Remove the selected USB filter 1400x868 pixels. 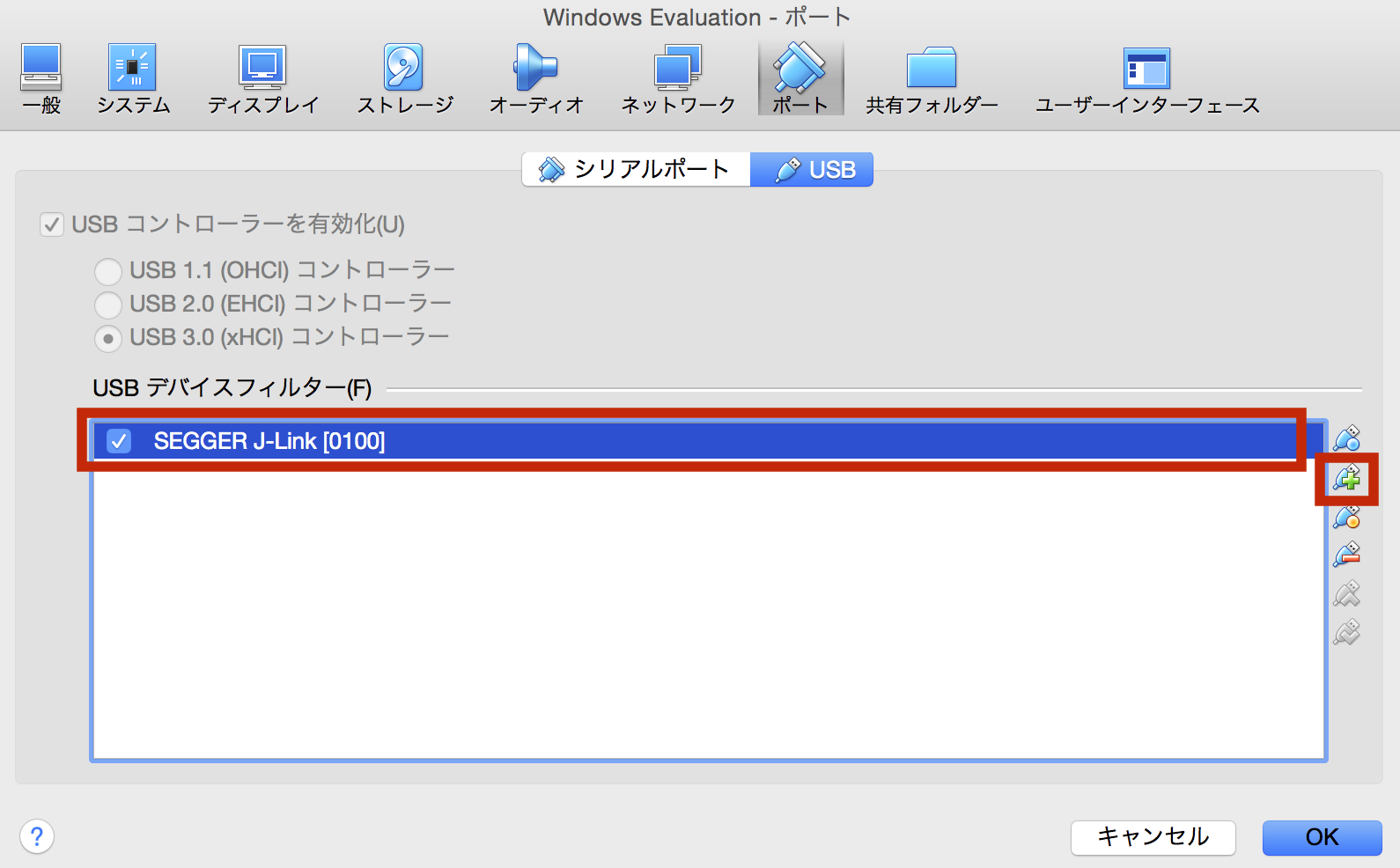click(x=1346, y=555)
